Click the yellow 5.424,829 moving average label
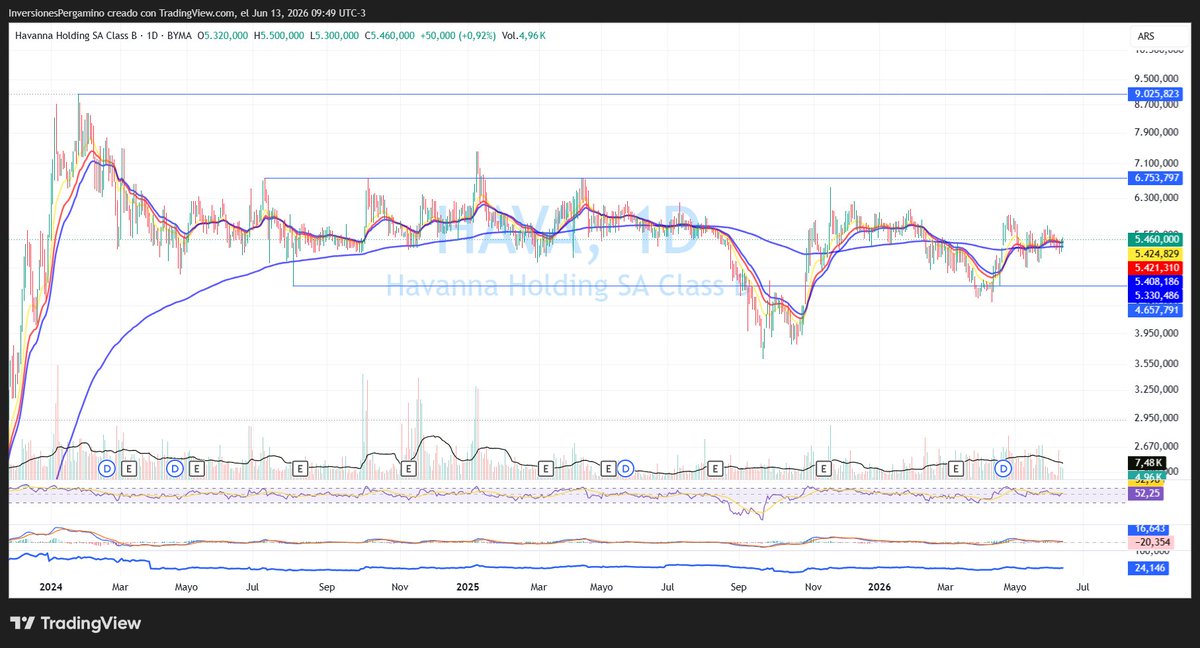Image resolution: width=1200 pixels, height=648 pixels. pos(1156,254)
